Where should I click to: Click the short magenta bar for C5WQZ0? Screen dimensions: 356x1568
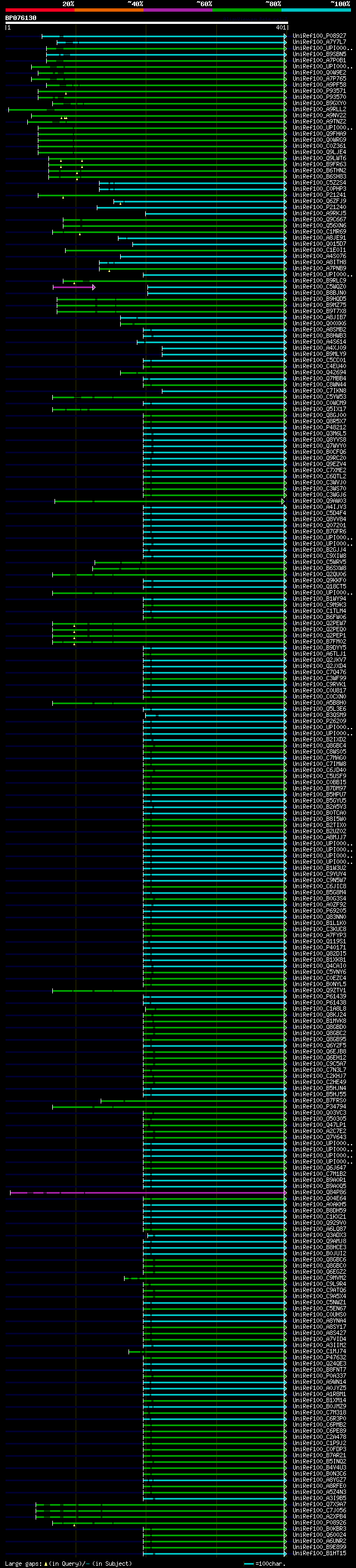click(x=73, y=286)
